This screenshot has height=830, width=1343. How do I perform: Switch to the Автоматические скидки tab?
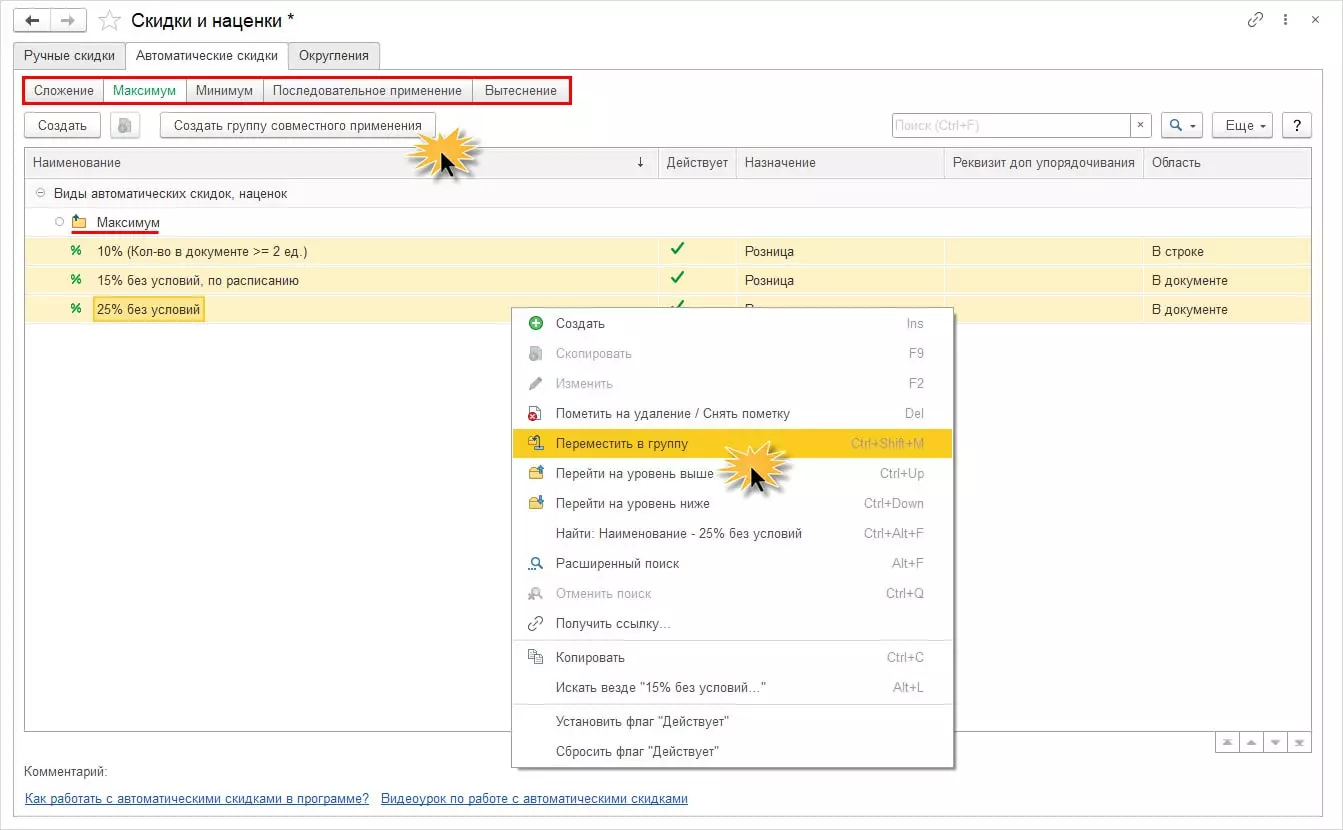(207, 56)
